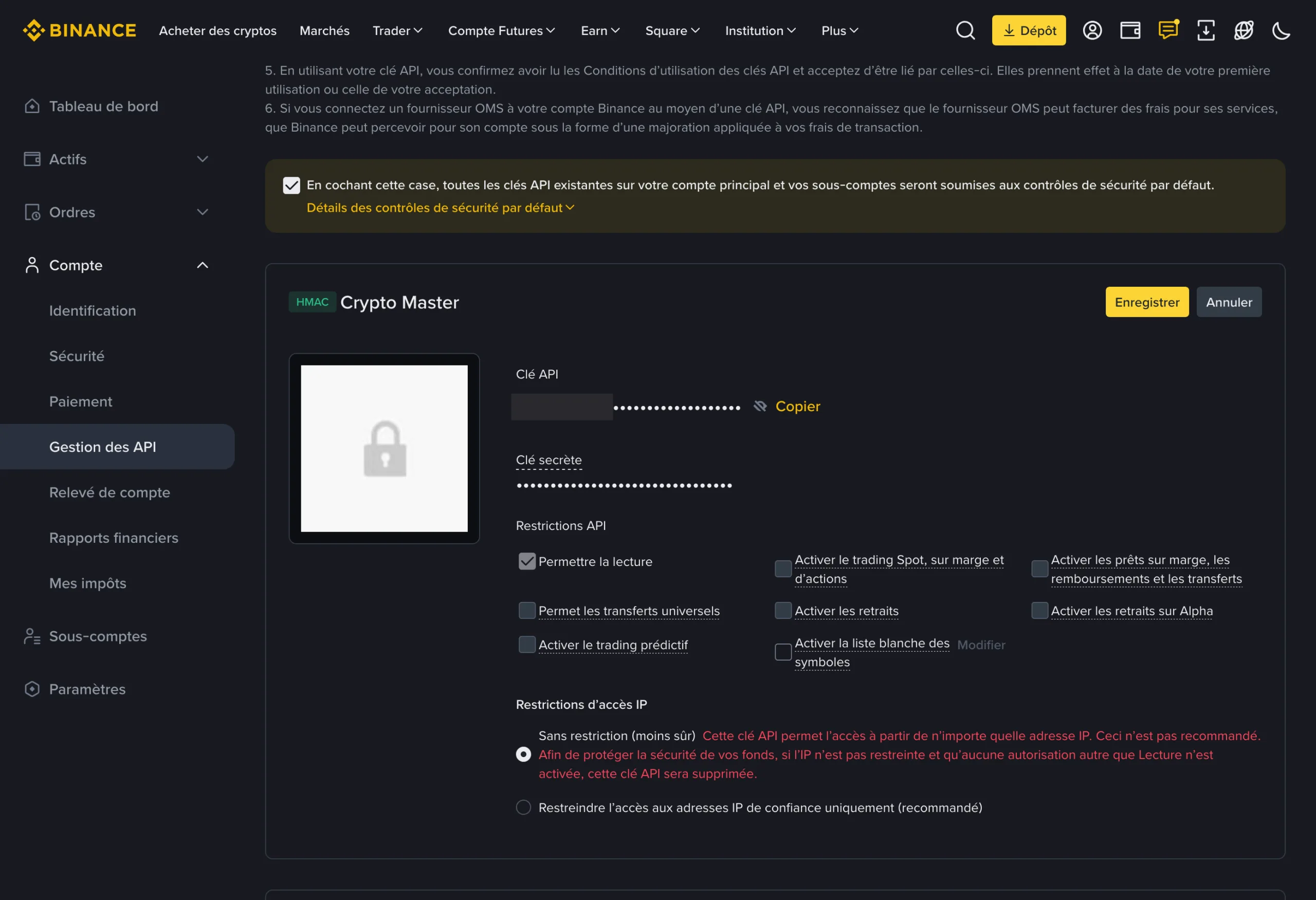Click the Annuler button
The height and width of the screenshot is (900, 1316).
(x=1229, y=302)
